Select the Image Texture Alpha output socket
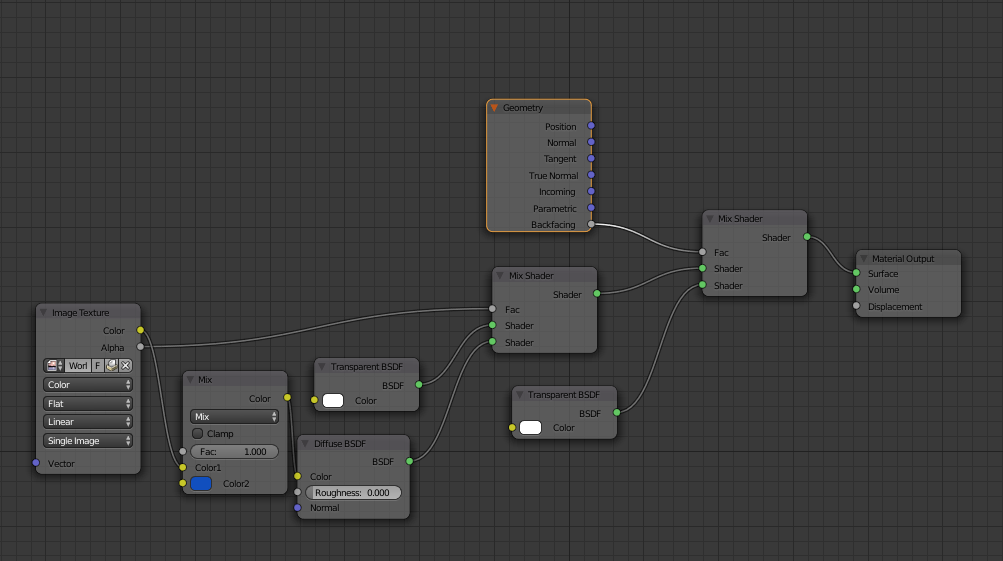This screenshot has height=561, width=1003. [140, 347]
